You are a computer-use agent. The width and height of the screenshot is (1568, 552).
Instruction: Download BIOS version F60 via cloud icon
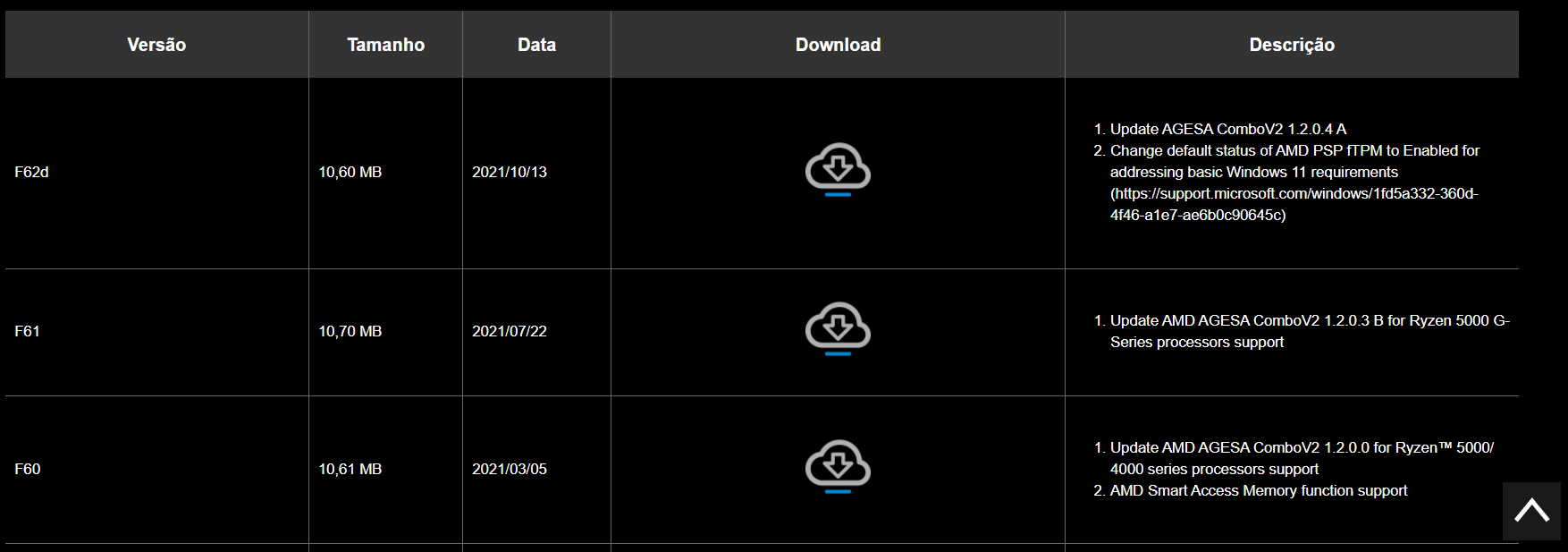(x=838, y=466)
